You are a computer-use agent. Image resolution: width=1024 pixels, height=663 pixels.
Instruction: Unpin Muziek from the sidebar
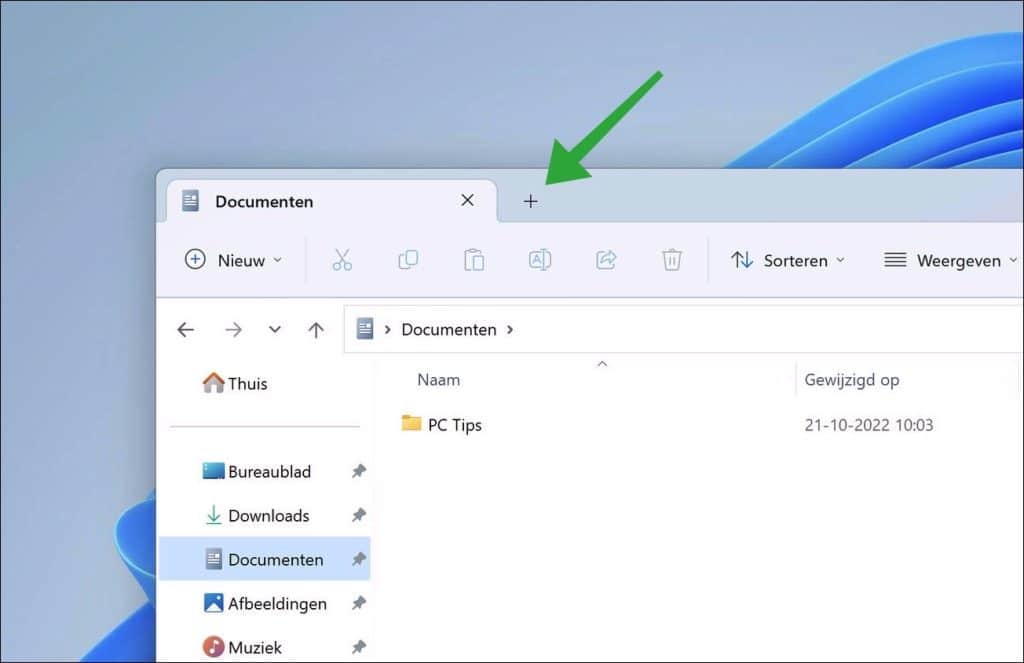click(358, 647)
